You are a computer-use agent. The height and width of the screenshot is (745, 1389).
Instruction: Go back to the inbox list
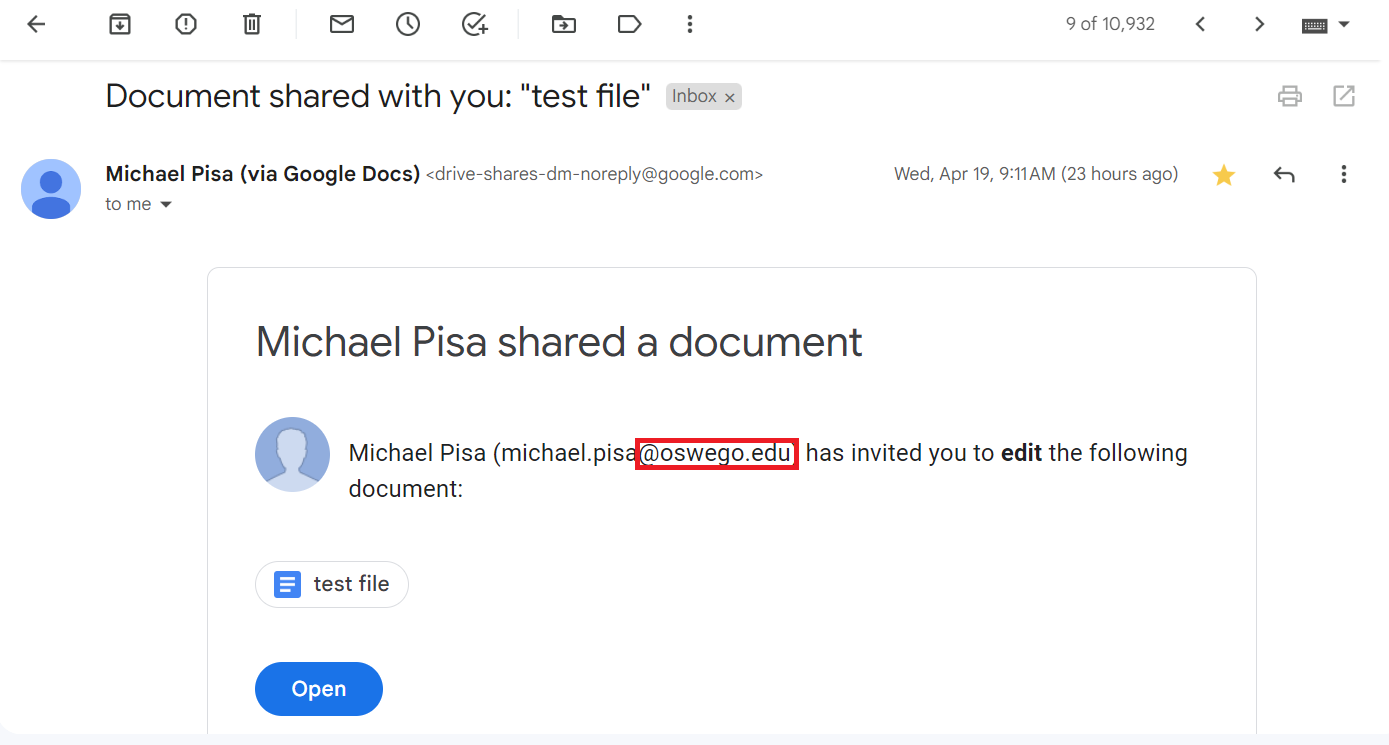click(x=37, y=24)
